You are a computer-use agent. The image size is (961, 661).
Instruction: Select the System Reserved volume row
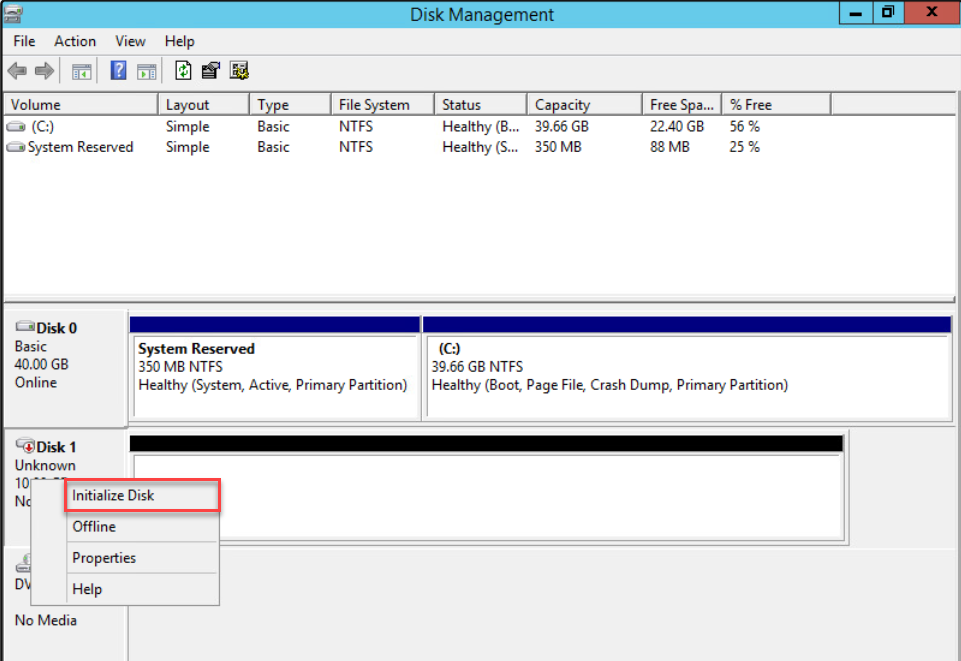pyautogui.click(x=70, y=147)
